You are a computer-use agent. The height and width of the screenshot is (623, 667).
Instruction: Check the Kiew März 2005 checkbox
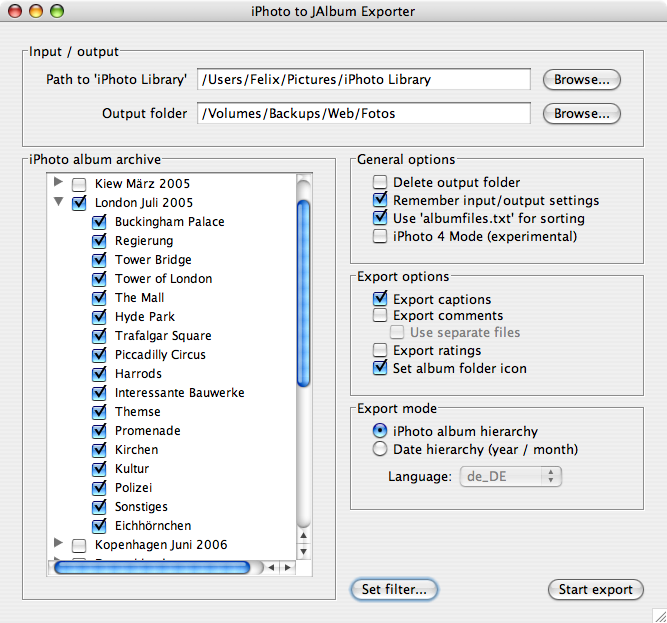coord(79,184)
